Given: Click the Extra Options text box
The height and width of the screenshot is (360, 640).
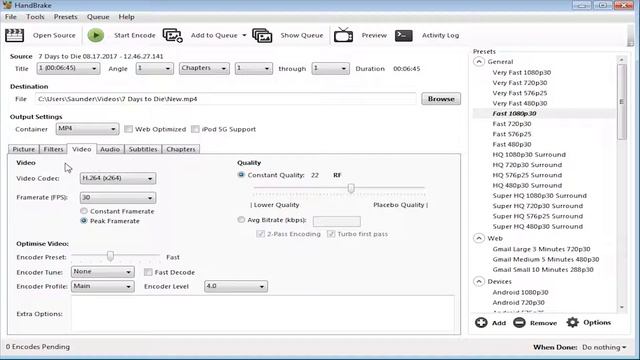Looking at the screenshot, I should 262,313.
